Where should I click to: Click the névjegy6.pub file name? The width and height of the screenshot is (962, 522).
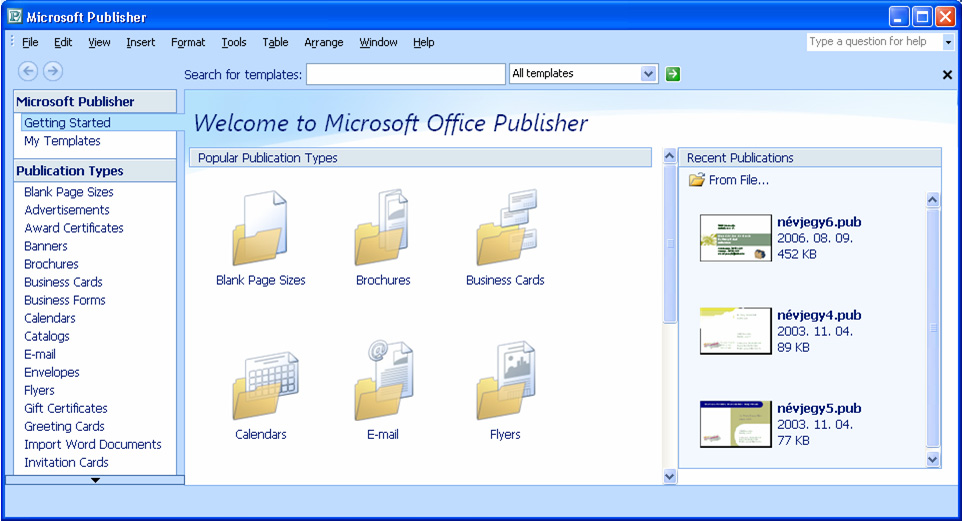click(819, 222)
